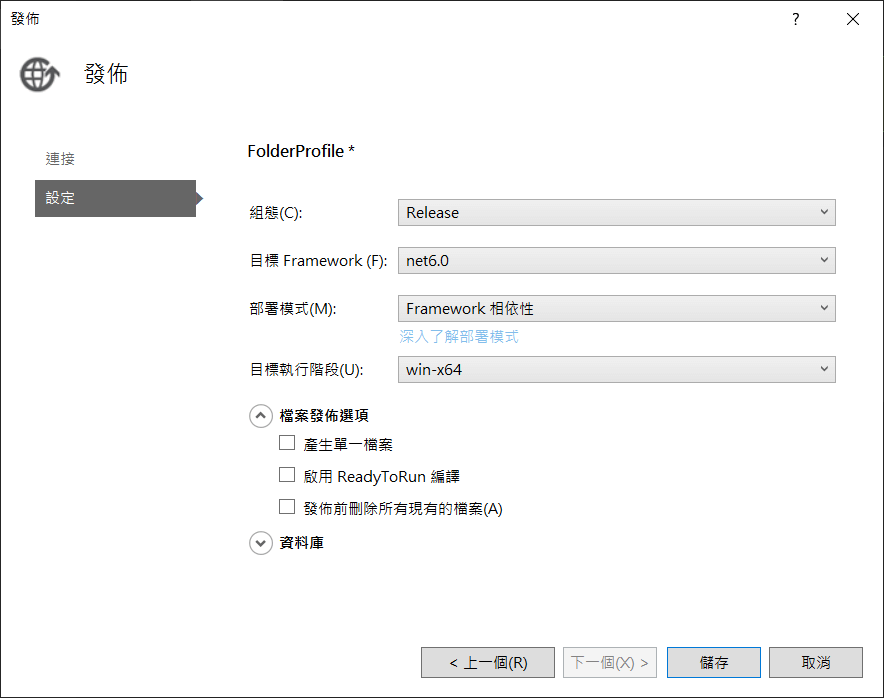This screenshot has height=698, width=884.
Task: Go back with the 上一個 button
Action: click(488, 662)
